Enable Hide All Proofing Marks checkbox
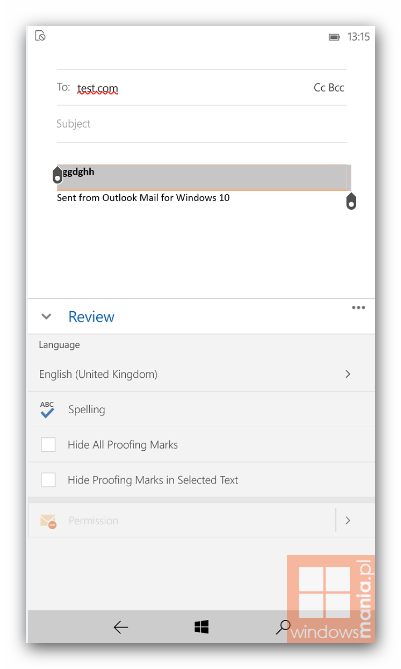 pos(48,444)
